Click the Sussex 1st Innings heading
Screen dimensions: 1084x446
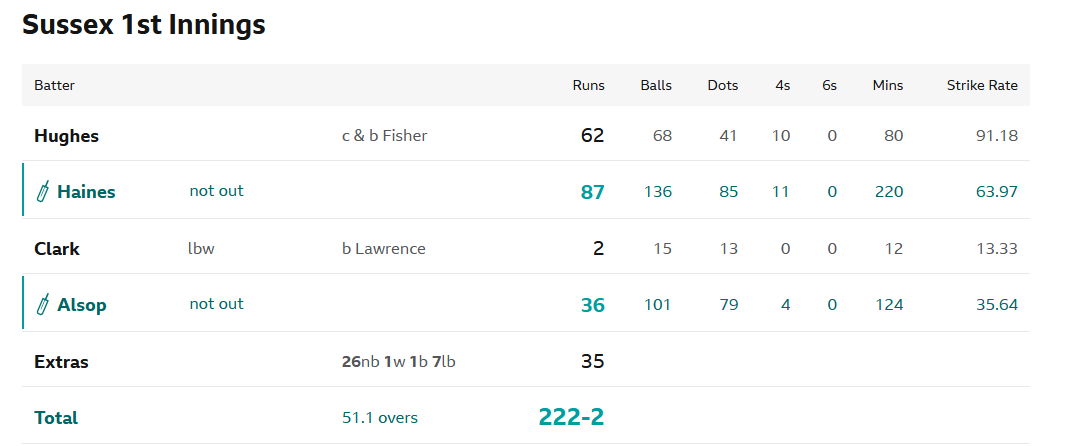click(x=144, y=25)
